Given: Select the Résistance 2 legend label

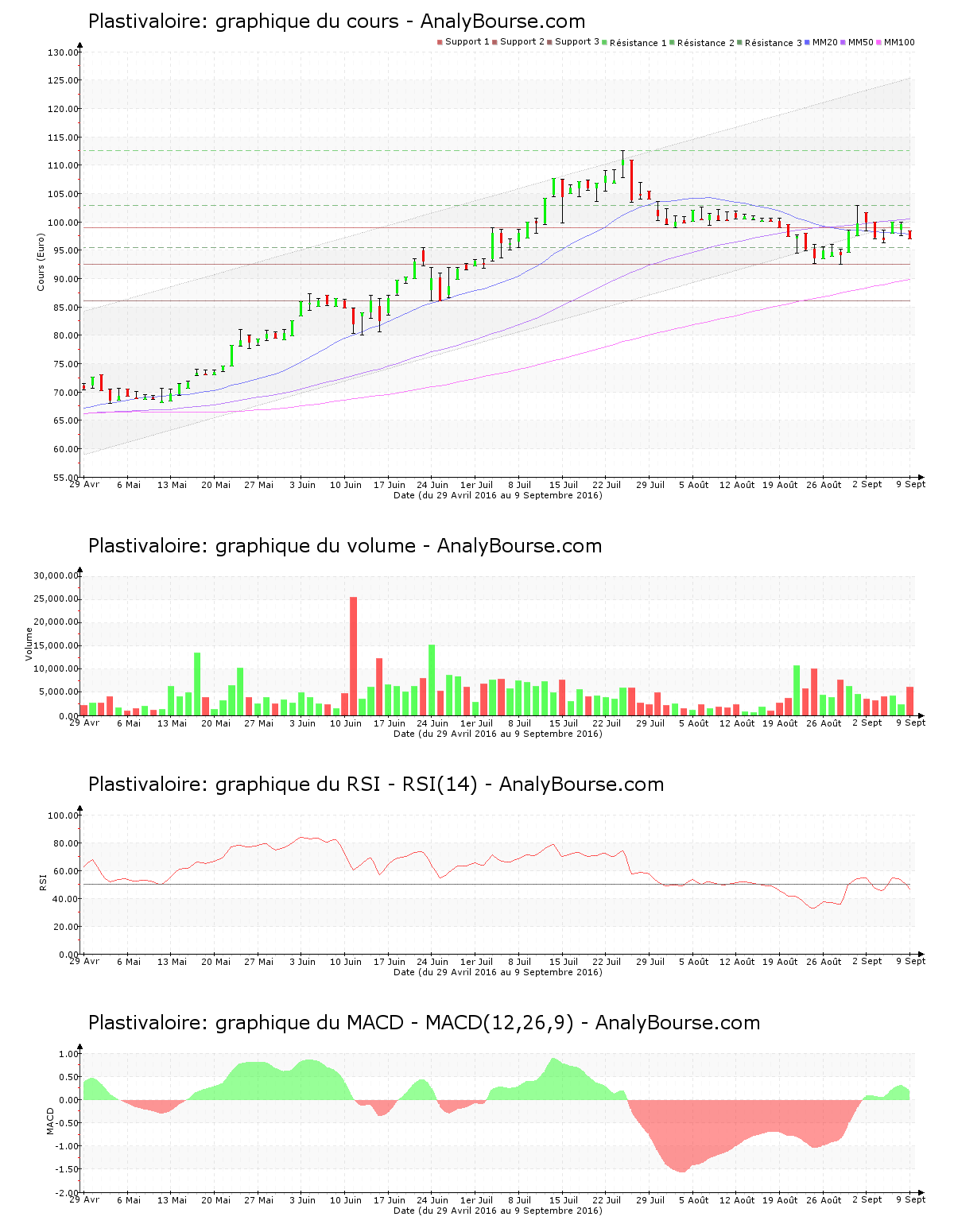Looking at the screenshot, I should point(706,43).
